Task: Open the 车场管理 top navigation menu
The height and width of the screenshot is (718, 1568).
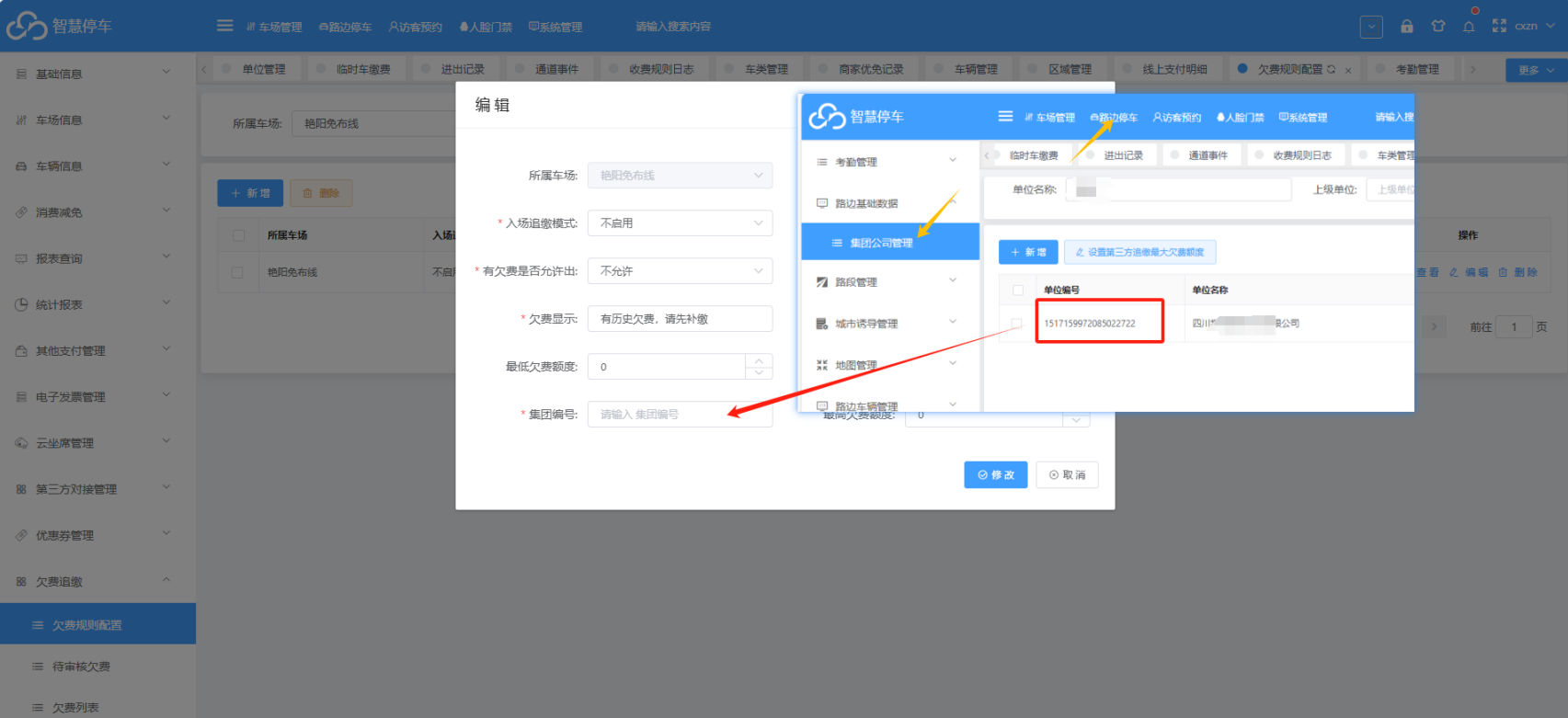Action: 274,27
